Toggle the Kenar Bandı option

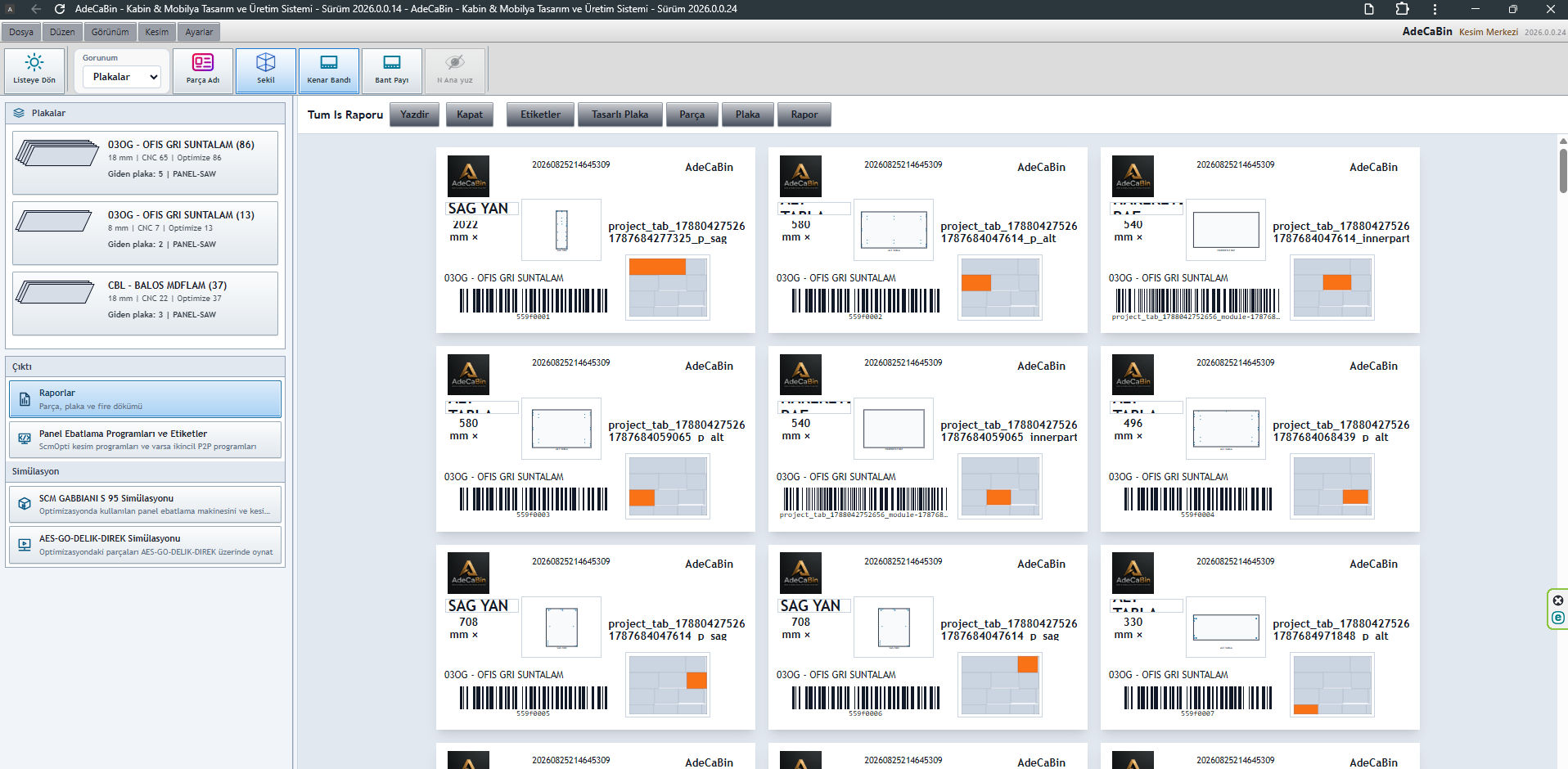(329, 71)
